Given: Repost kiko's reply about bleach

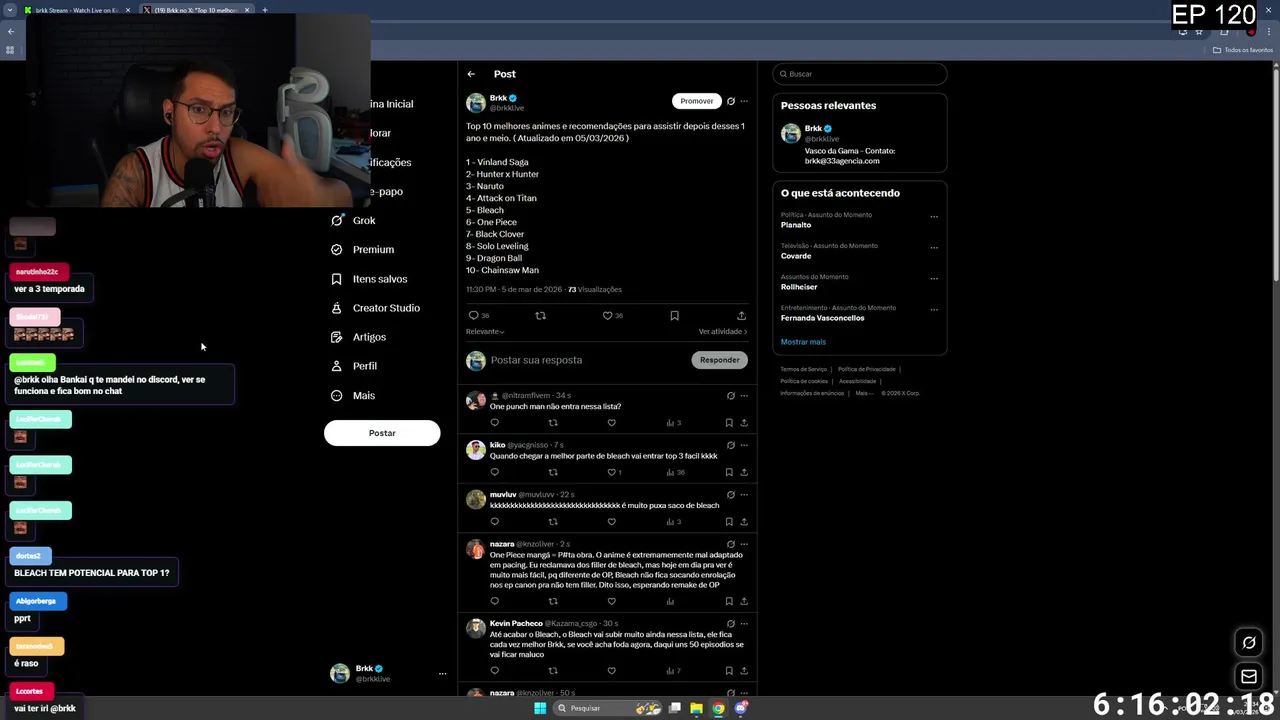Looking at the screenshot, I should [553, 472].
